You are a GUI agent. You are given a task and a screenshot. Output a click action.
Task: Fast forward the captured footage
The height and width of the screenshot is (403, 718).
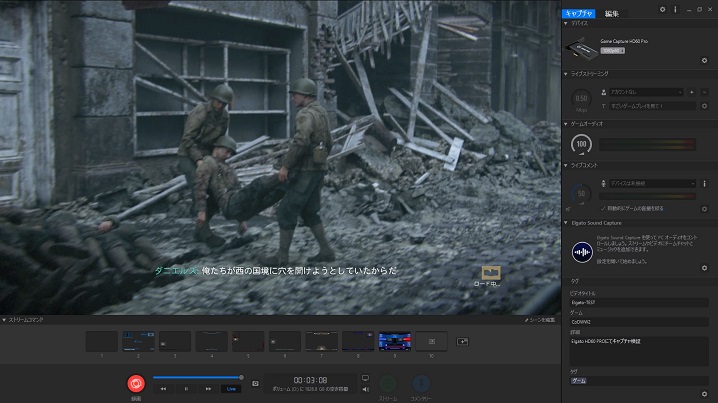point(208,389)
